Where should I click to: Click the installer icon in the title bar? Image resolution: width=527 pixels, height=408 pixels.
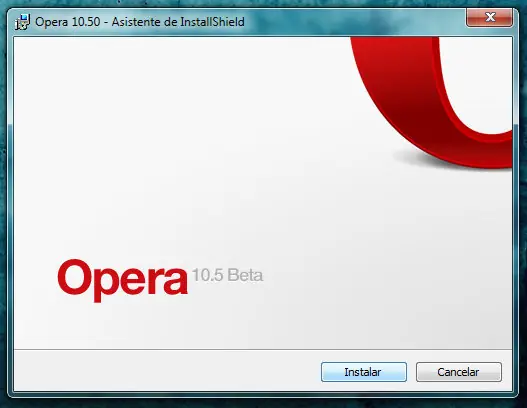(22, 22)
